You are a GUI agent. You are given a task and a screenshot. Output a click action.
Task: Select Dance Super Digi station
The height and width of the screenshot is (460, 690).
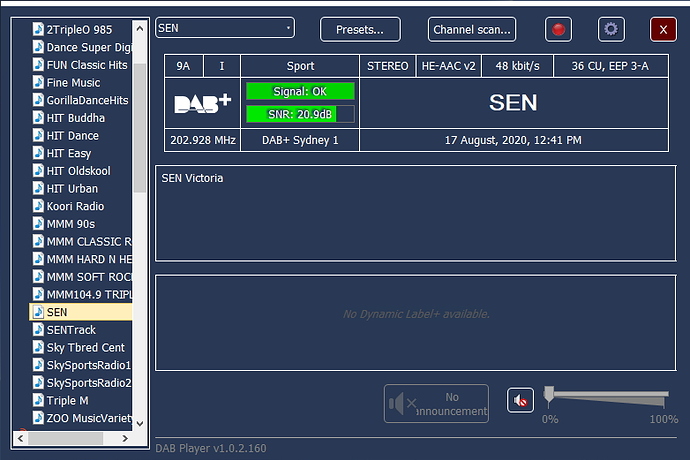tap(82, 47)
